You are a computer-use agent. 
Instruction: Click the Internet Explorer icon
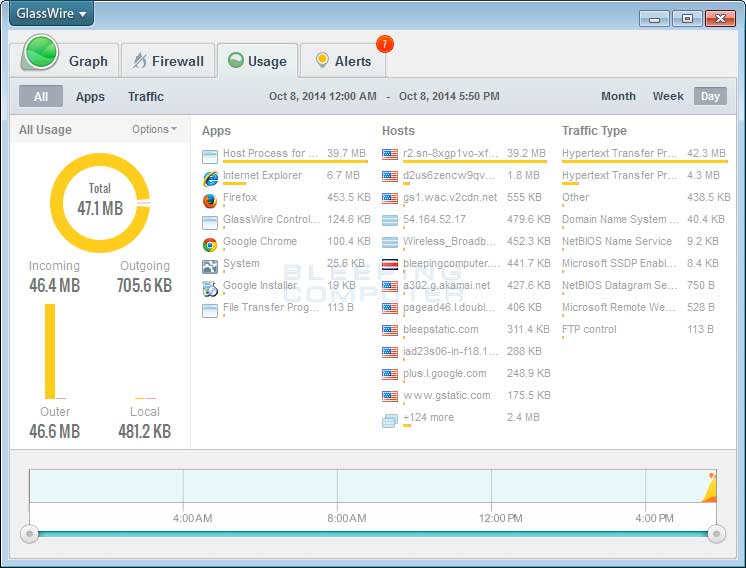pyautogui.click(x=210, y=178)
